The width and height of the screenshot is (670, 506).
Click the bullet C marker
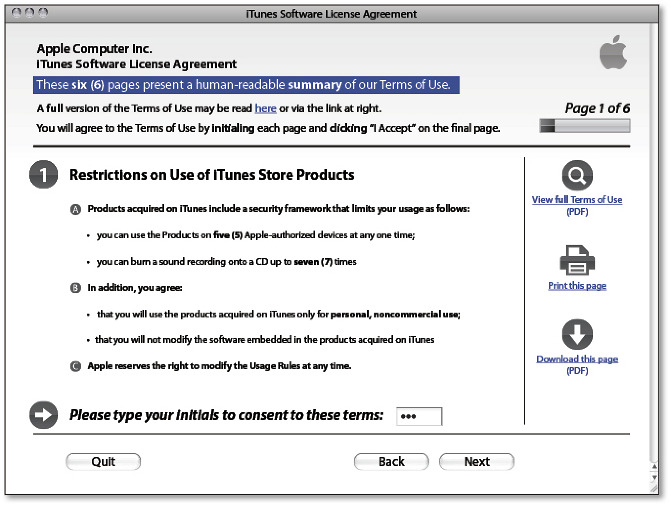click(75, 366)
